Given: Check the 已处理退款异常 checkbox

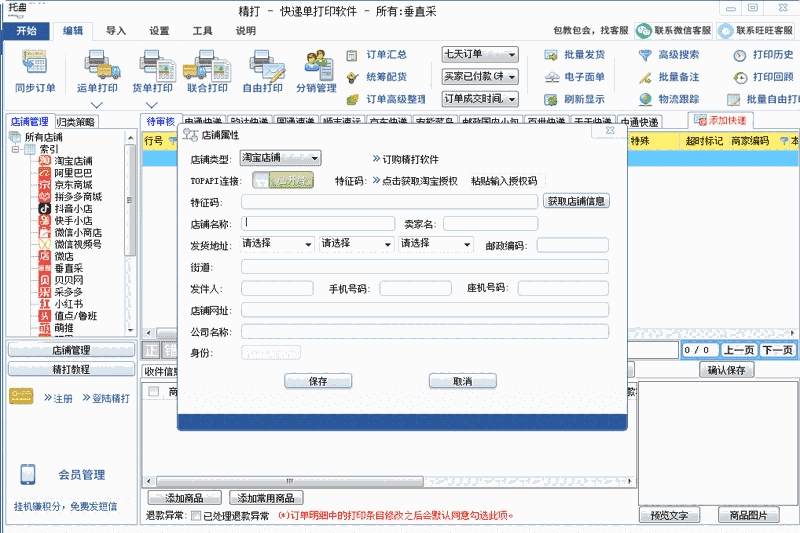Looking at the screenshot, I should point(196,516).
